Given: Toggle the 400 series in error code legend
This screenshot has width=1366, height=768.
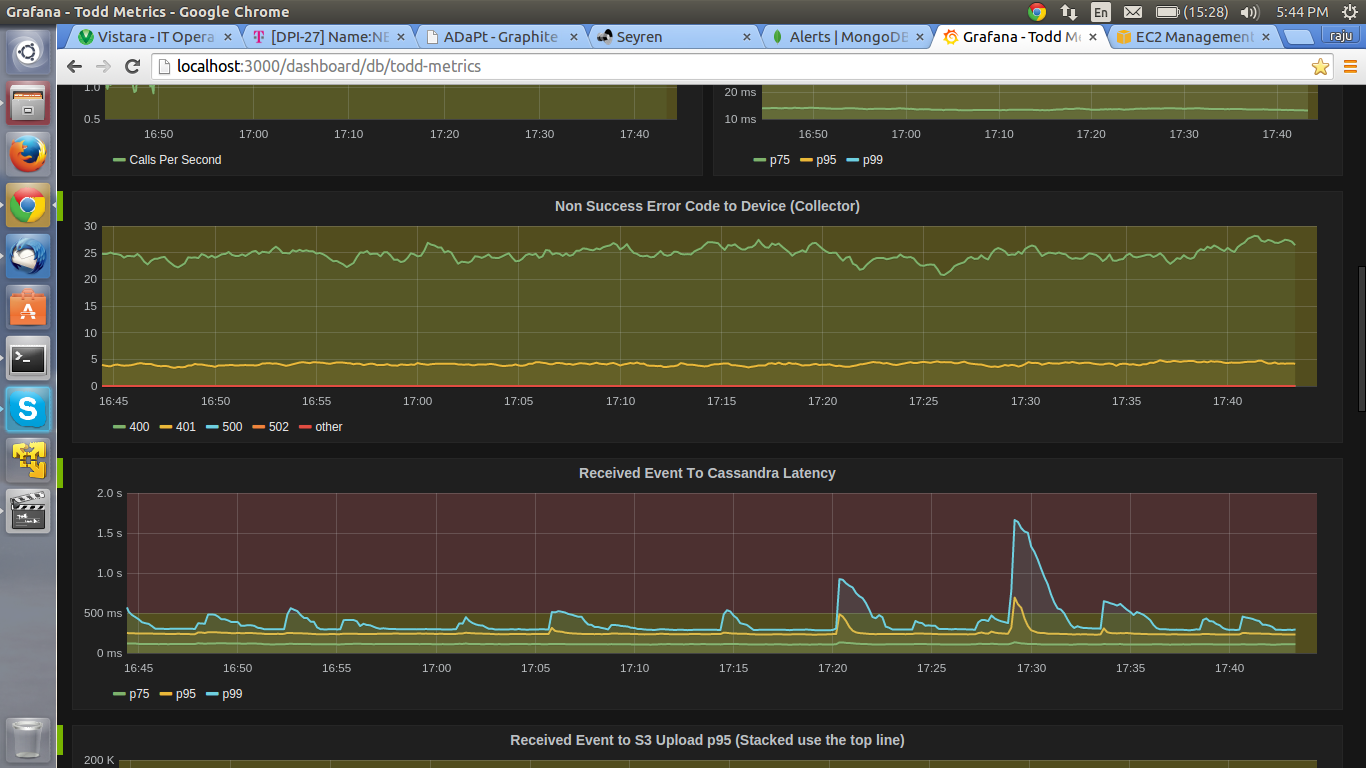Looking at the screenshot, I should (x=139, y=427).
